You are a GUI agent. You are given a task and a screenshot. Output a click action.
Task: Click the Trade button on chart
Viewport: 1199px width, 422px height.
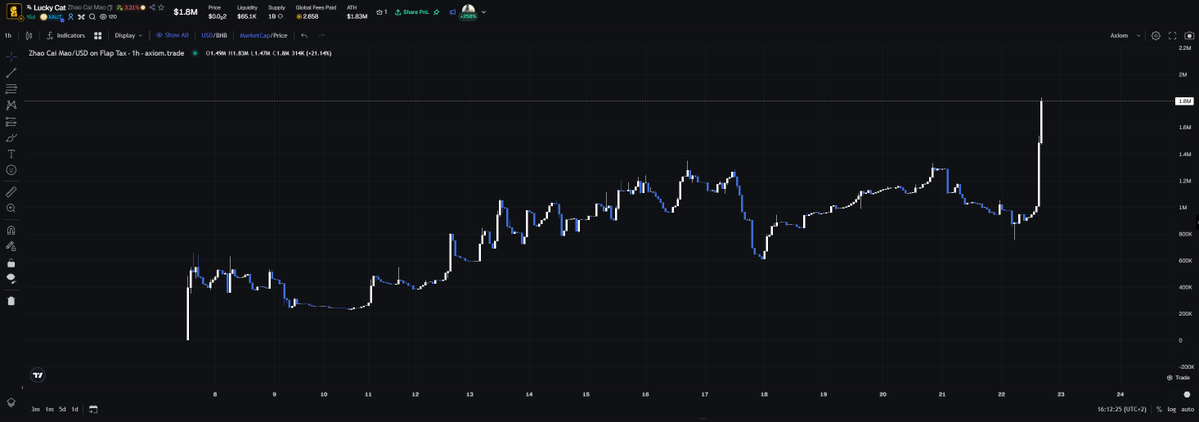1178,378
